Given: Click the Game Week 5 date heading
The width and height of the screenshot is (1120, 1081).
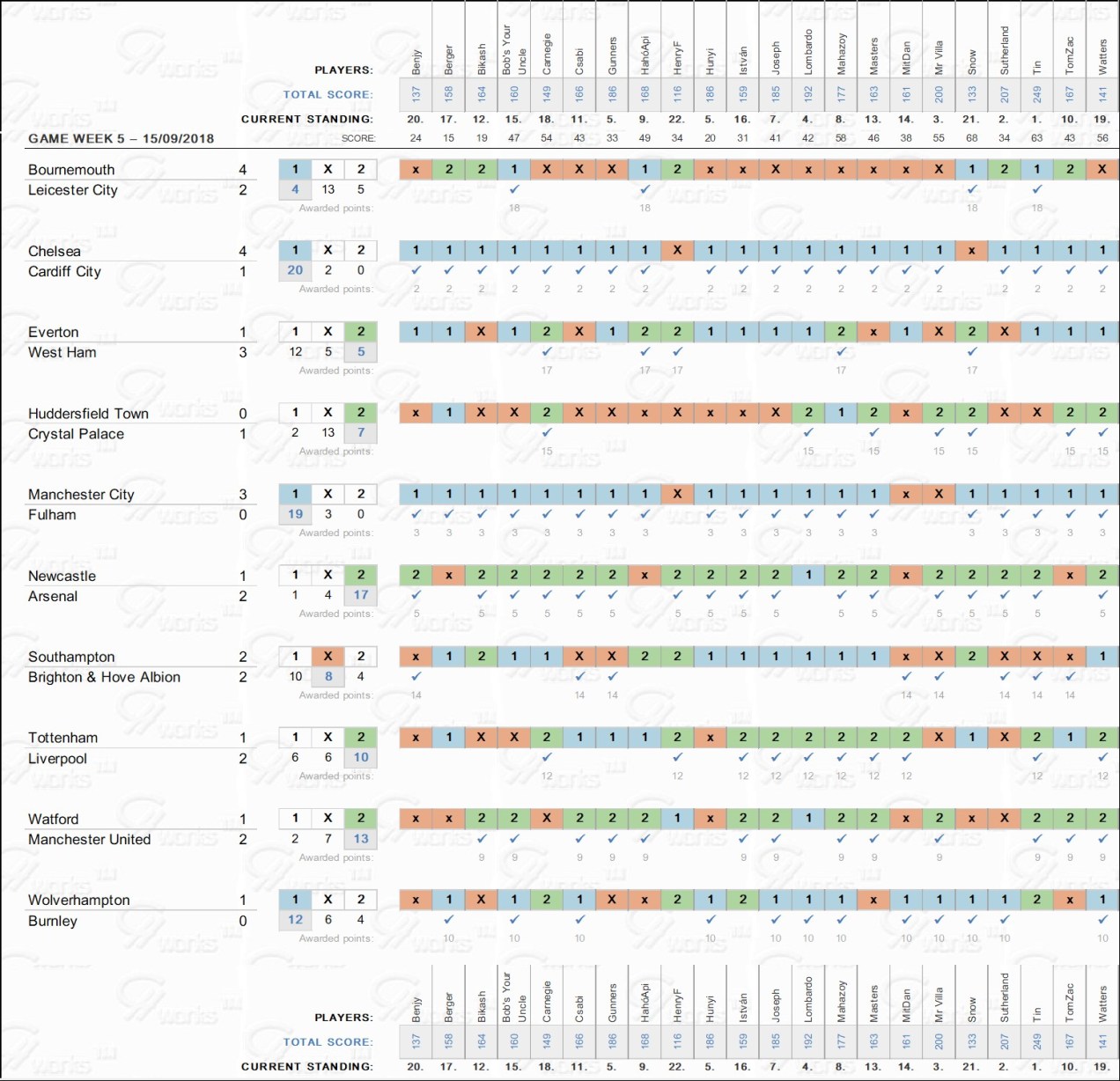Looking at the screenshot, I should (121, 138).
